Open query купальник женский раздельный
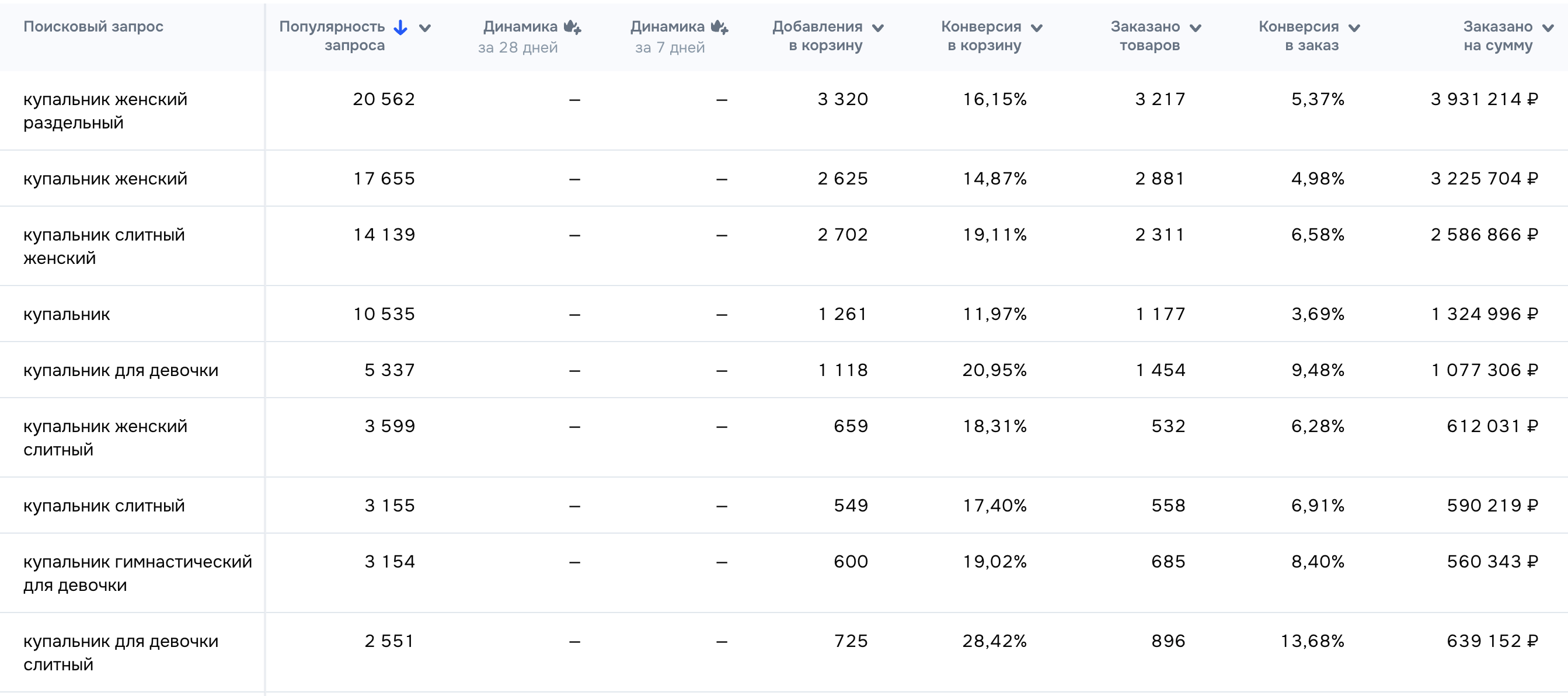Screen dimensions: 1568x696 click(104, 111)
